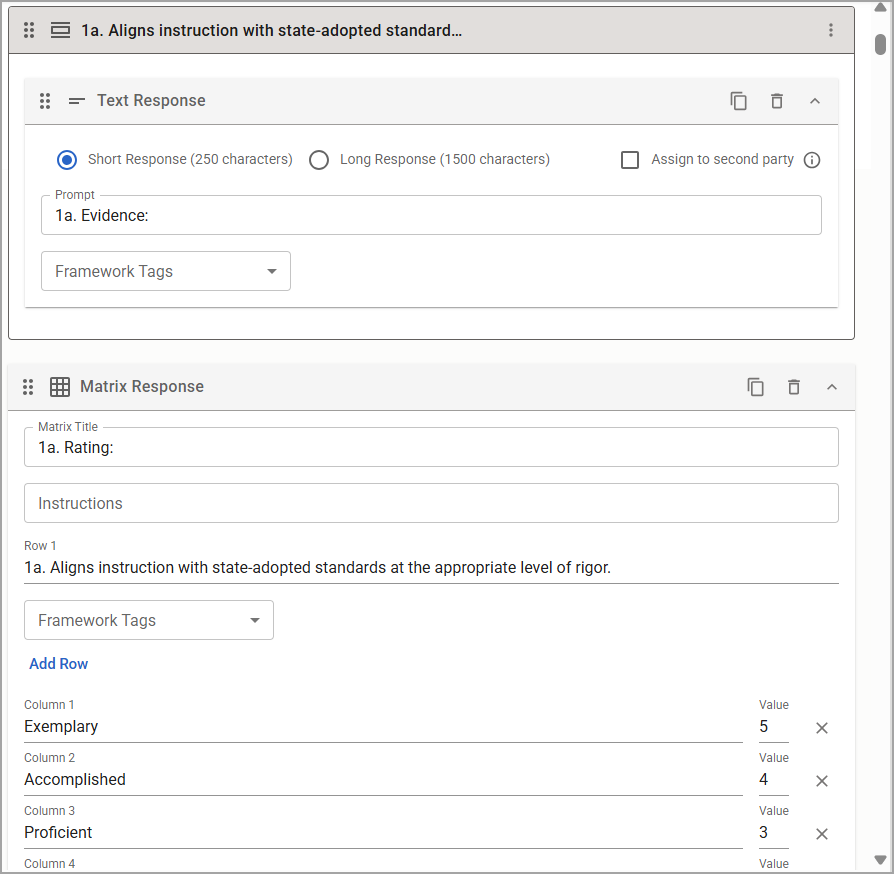Click the drag handle of Matrix Response

[28, 387]
